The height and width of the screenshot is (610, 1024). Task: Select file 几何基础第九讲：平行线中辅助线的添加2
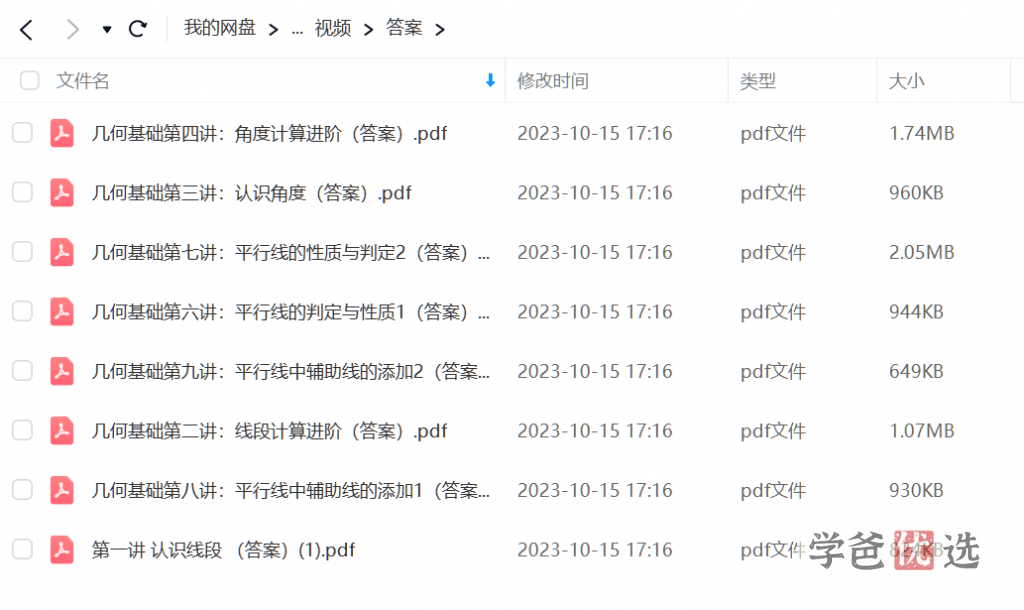pyautogui.click(x=291, y=371)
